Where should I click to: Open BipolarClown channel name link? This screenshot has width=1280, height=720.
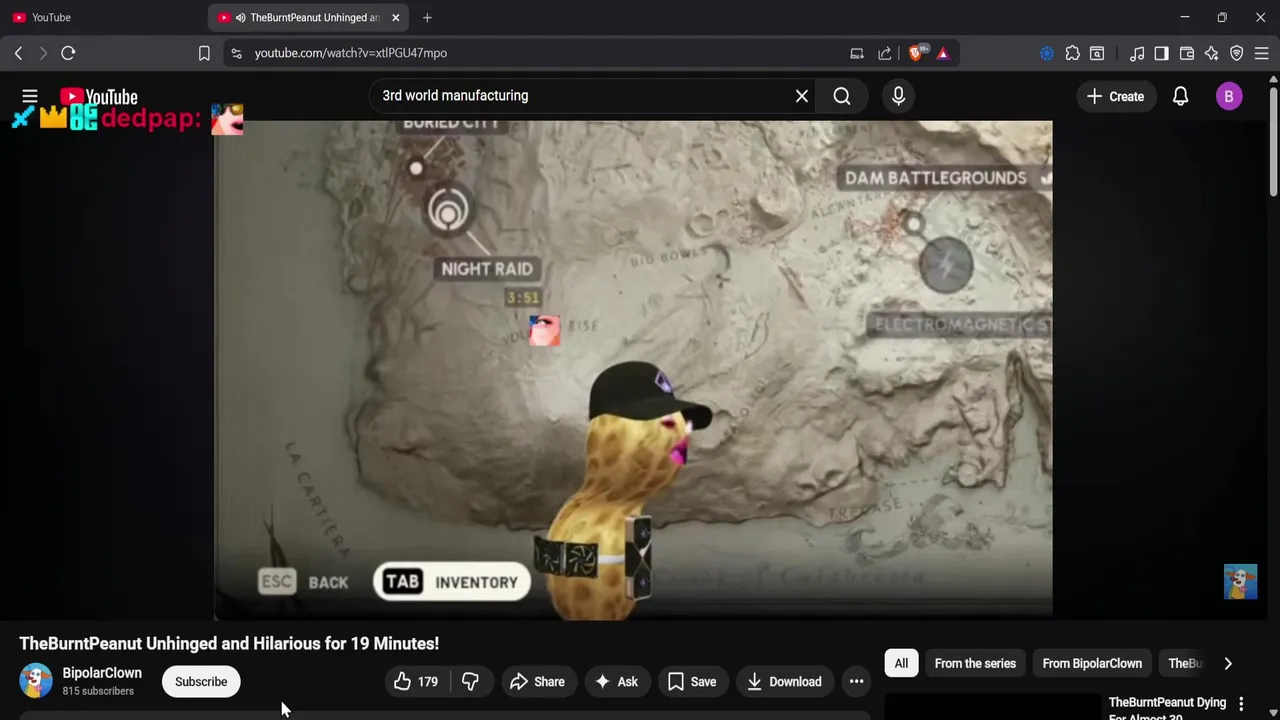pyautogui.click(x=102, y=673)
